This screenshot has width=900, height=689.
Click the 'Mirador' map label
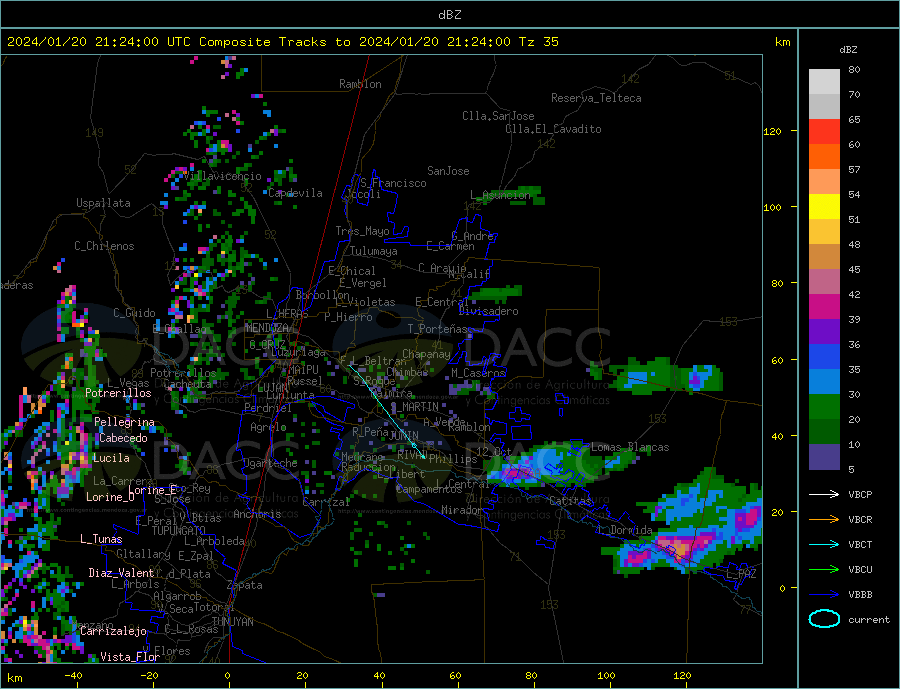click(x=462, y=510)
